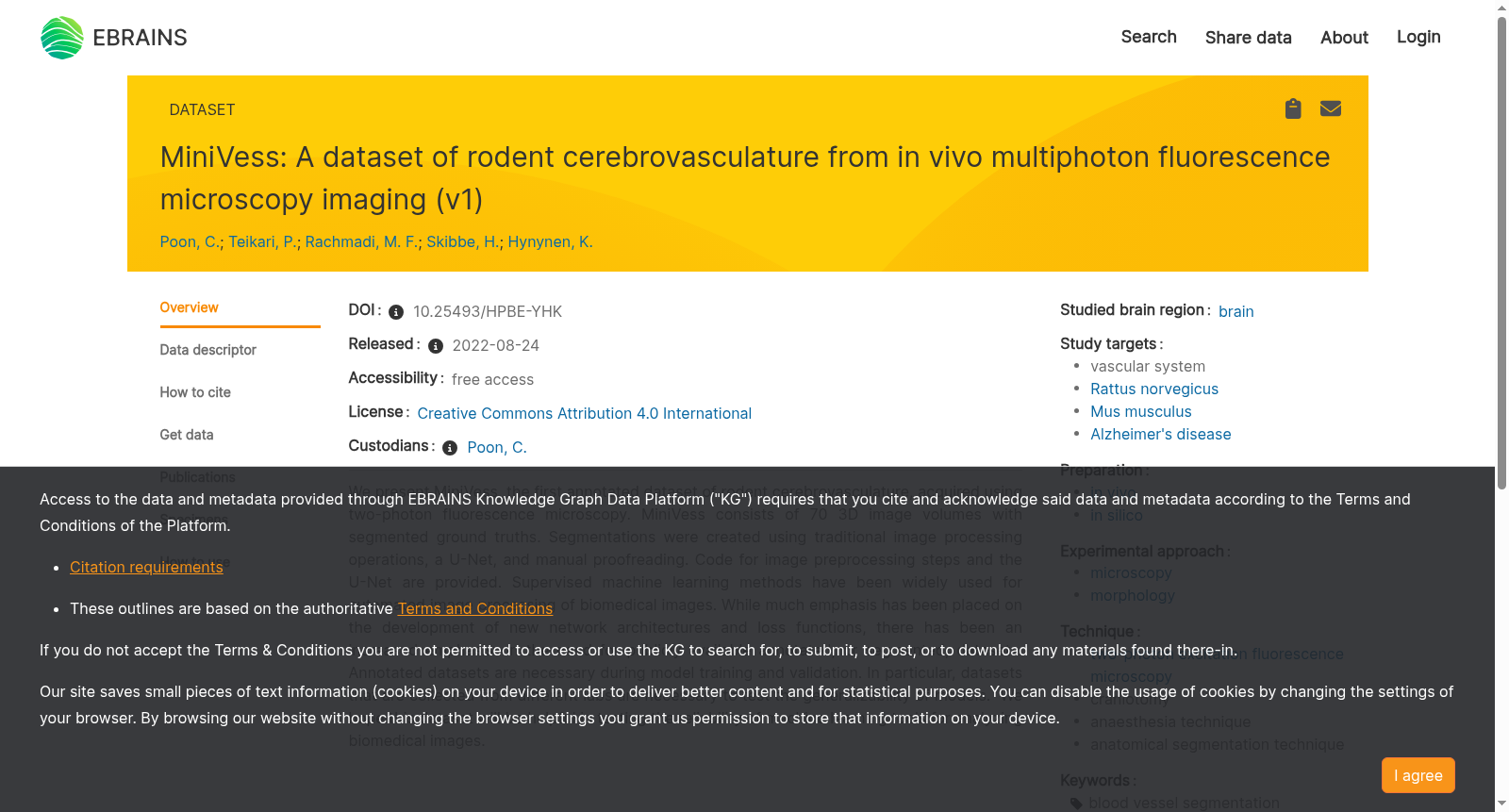The width and height of the screenshot is (1509, 812).
Task: Click the EBRAINS logo icon
Action: [x=62, y=38]
